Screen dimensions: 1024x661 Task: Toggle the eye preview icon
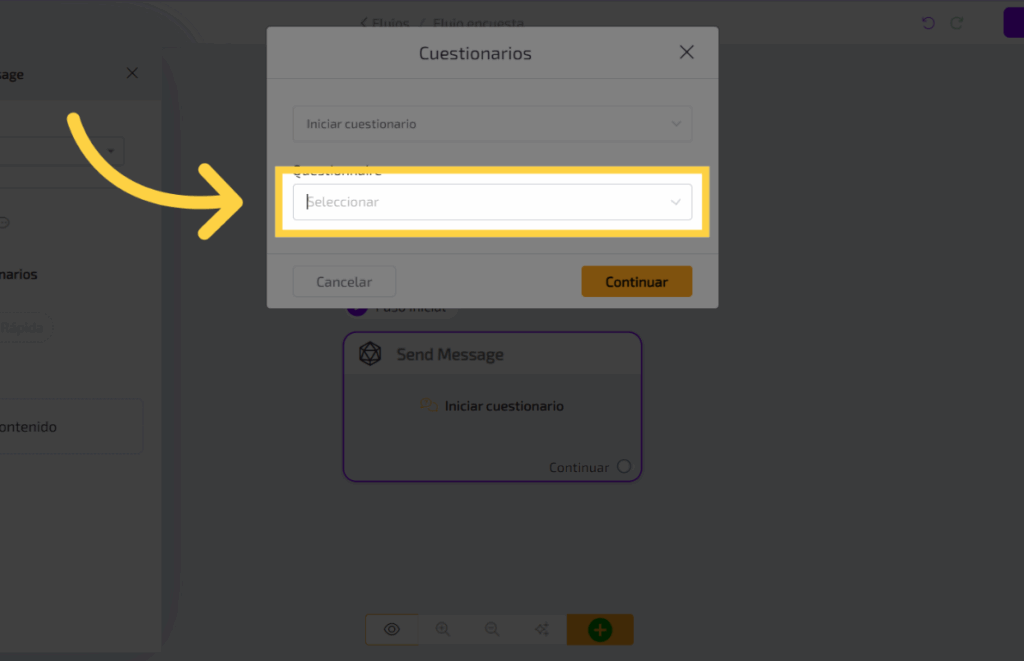[x=392, y=629]
